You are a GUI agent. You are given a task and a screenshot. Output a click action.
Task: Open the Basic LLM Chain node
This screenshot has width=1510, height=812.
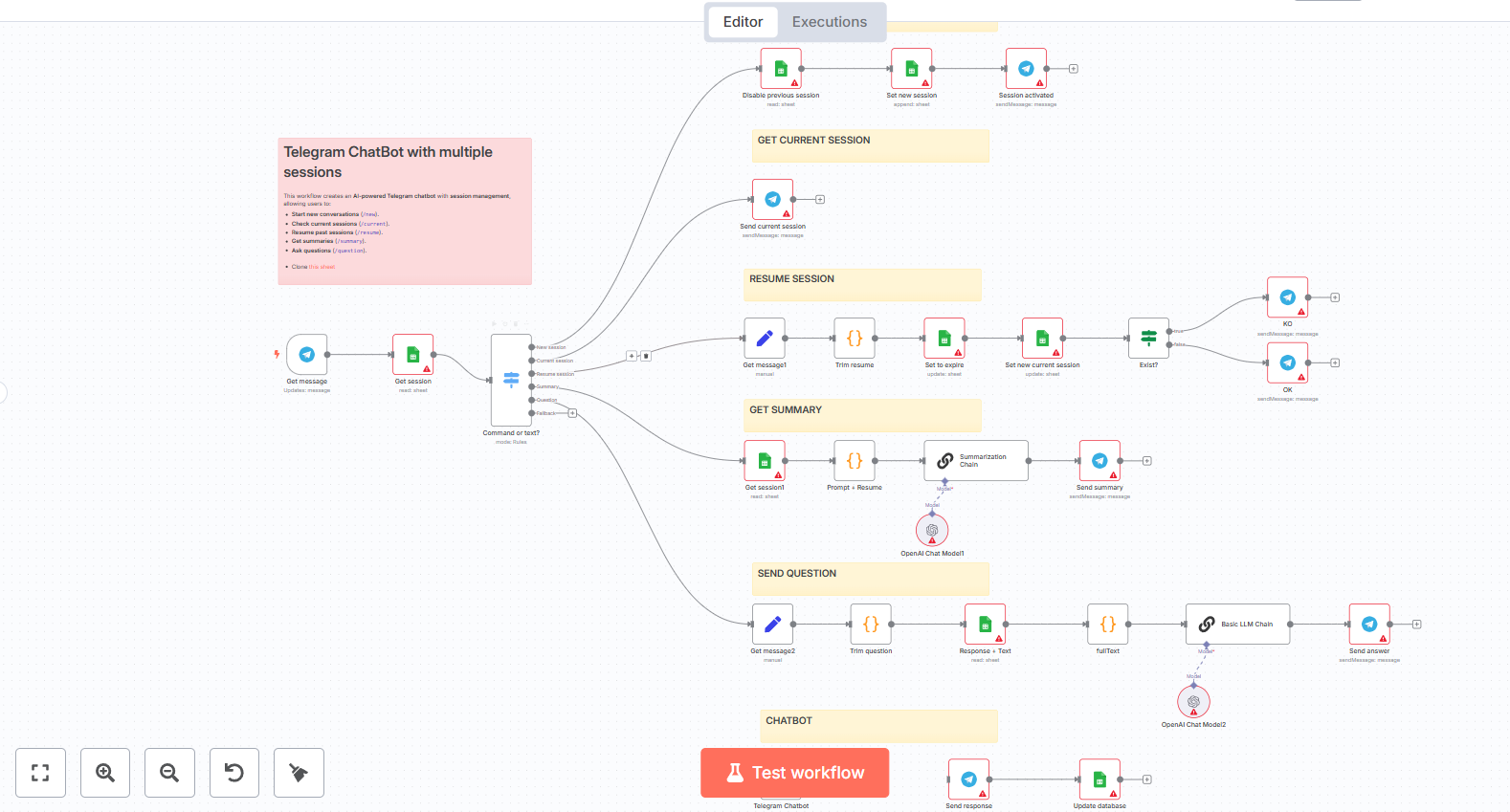click(x=1237, y=625)
